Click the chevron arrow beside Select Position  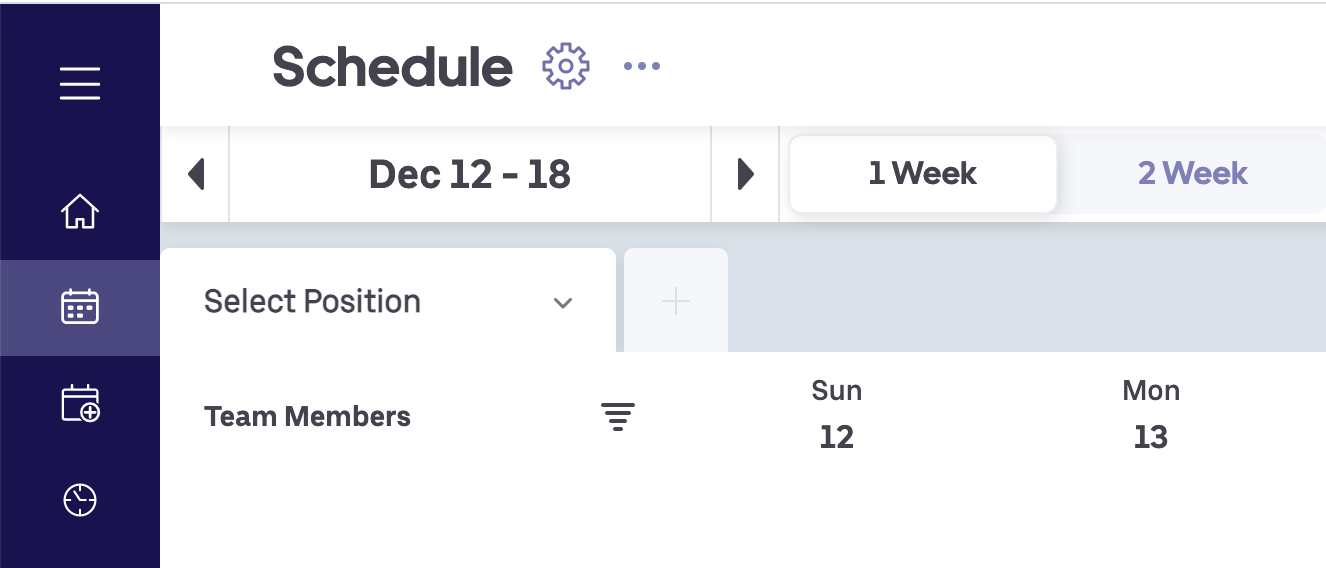(563, 303)
